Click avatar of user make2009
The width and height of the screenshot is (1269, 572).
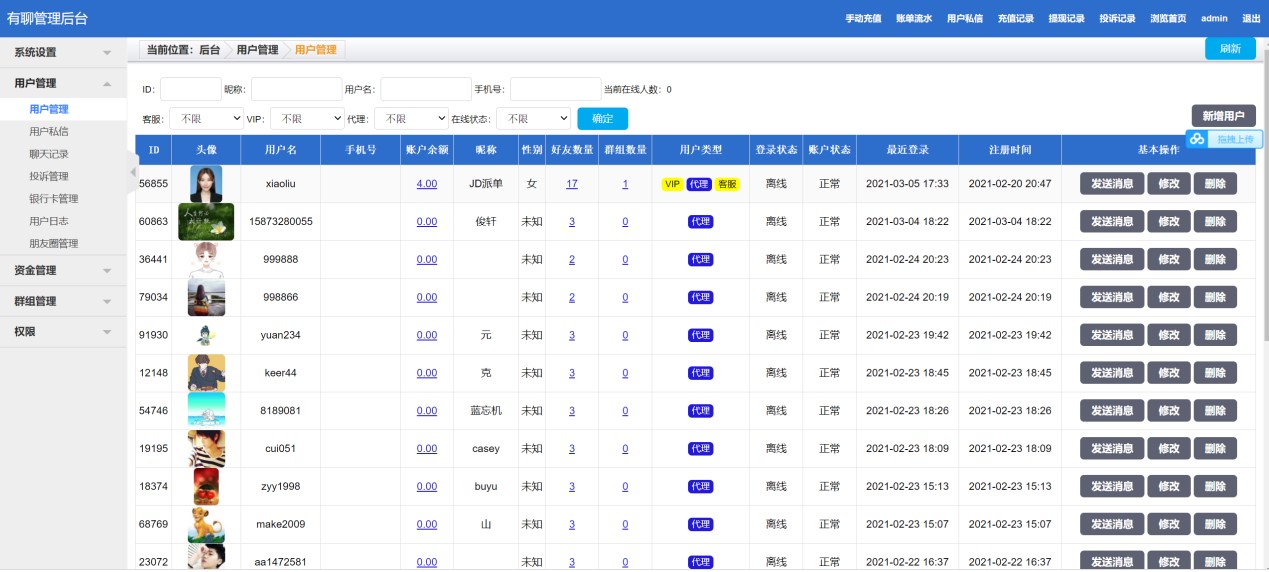click(206, 524)
